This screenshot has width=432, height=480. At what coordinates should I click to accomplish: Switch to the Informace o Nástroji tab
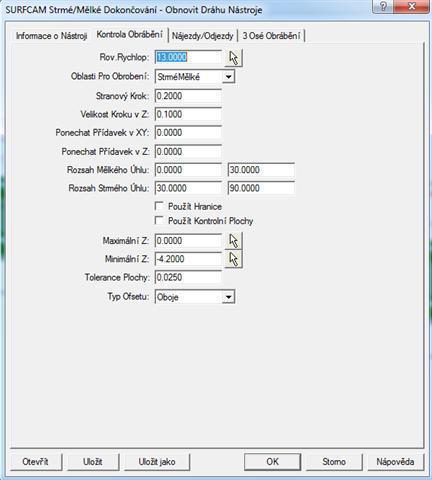point(51,36)
